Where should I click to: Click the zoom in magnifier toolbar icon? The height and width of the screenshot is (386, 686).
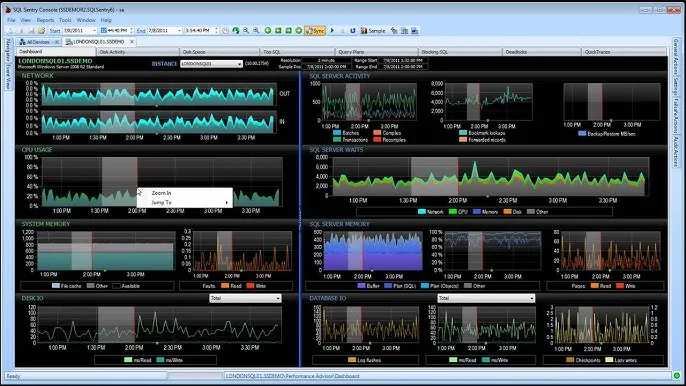[246, 31]
